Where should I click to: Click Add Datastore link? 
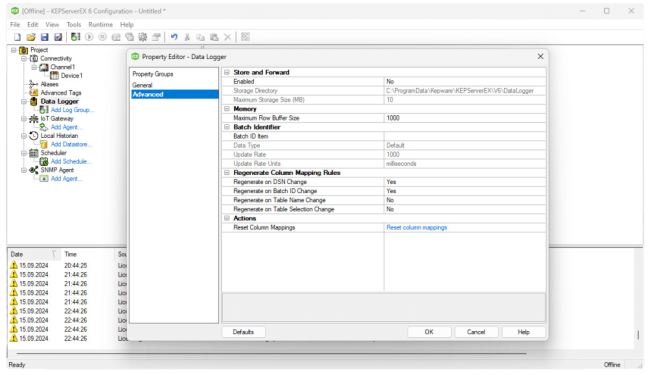[x=71, y=144]
